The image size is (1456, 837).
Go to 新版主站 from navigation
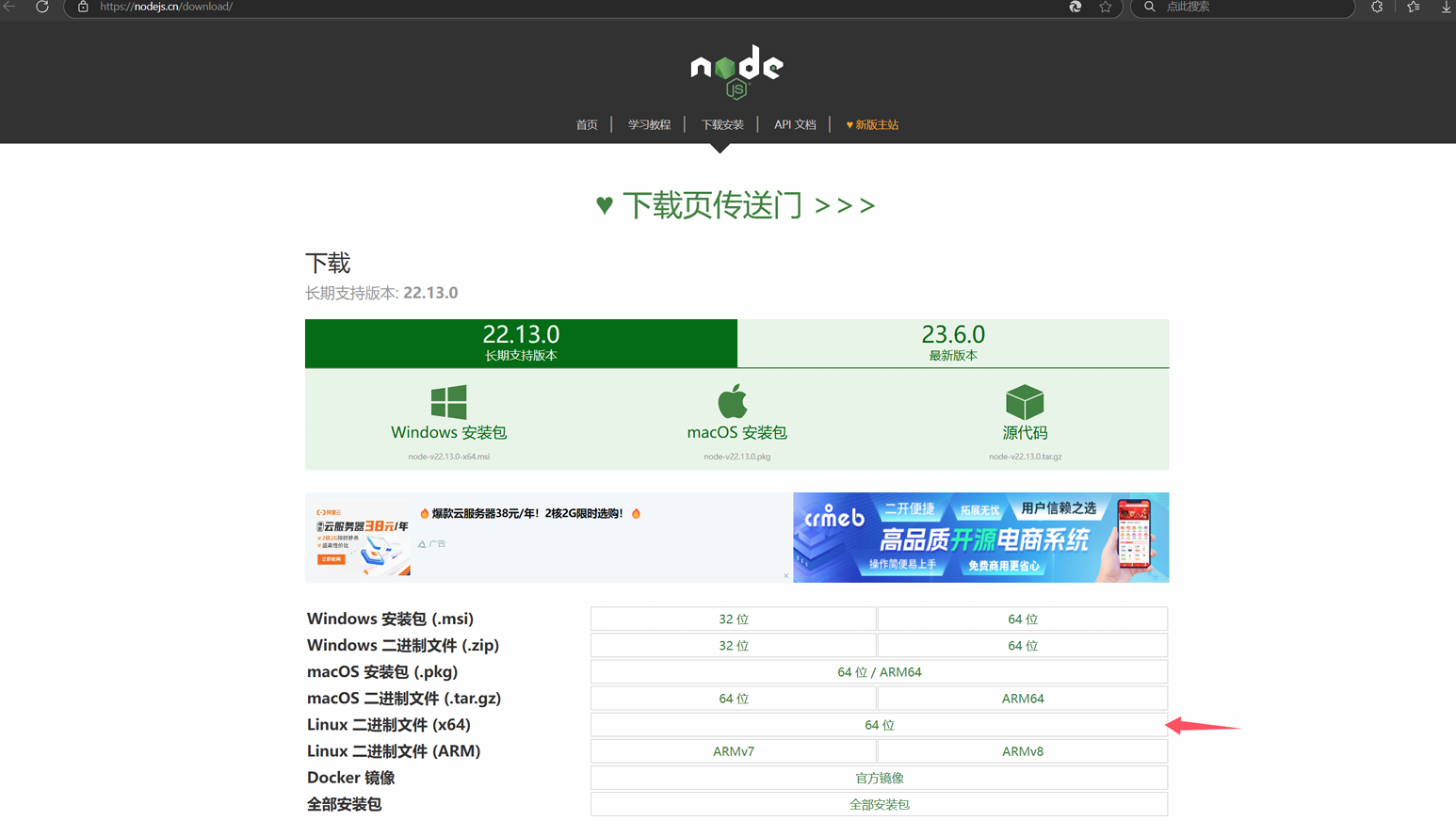click(x=872, y=124)
